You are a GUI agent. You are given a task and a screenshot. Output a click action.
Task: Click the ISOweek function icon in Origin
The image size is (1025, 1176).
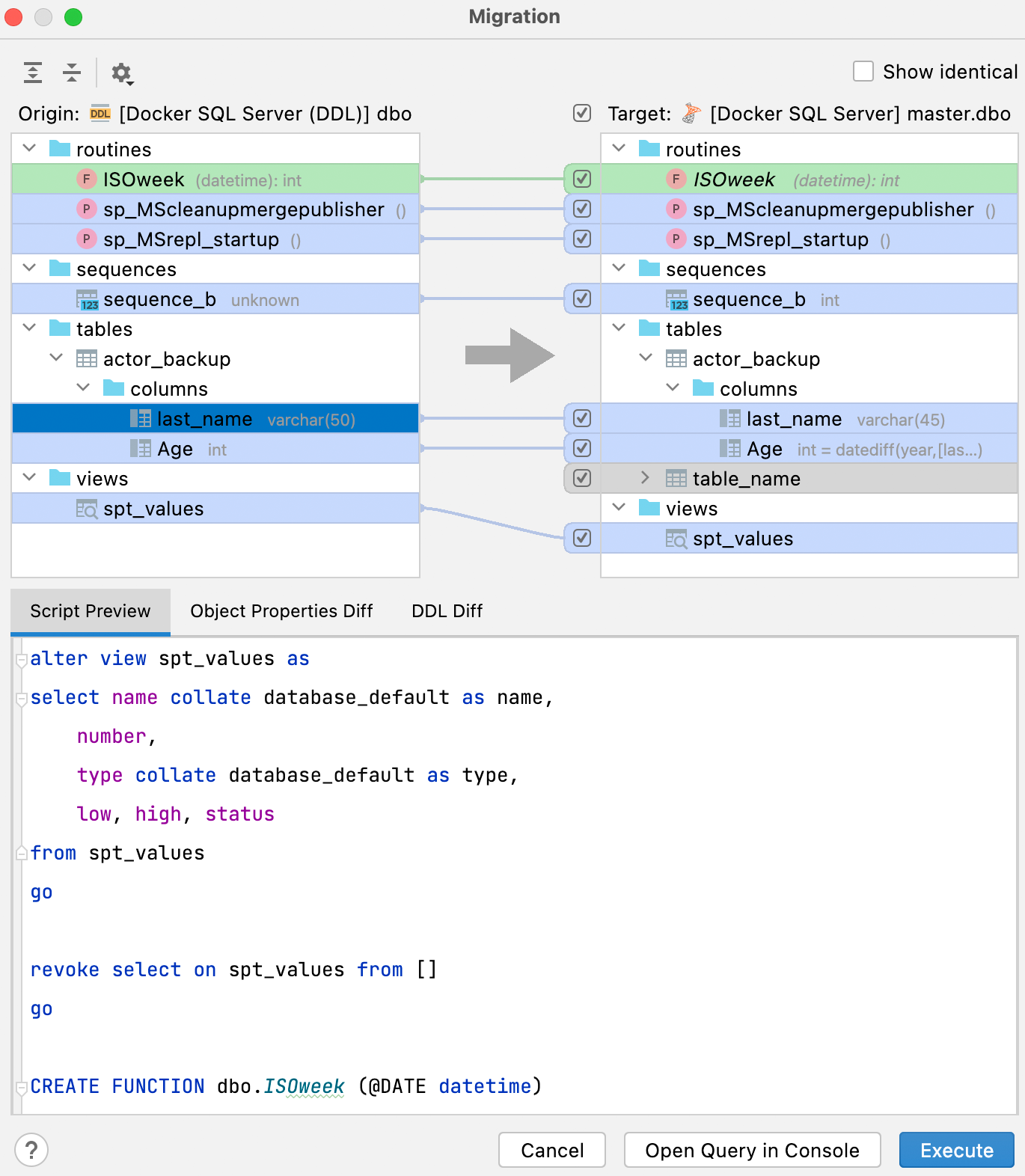coord(87,180)
